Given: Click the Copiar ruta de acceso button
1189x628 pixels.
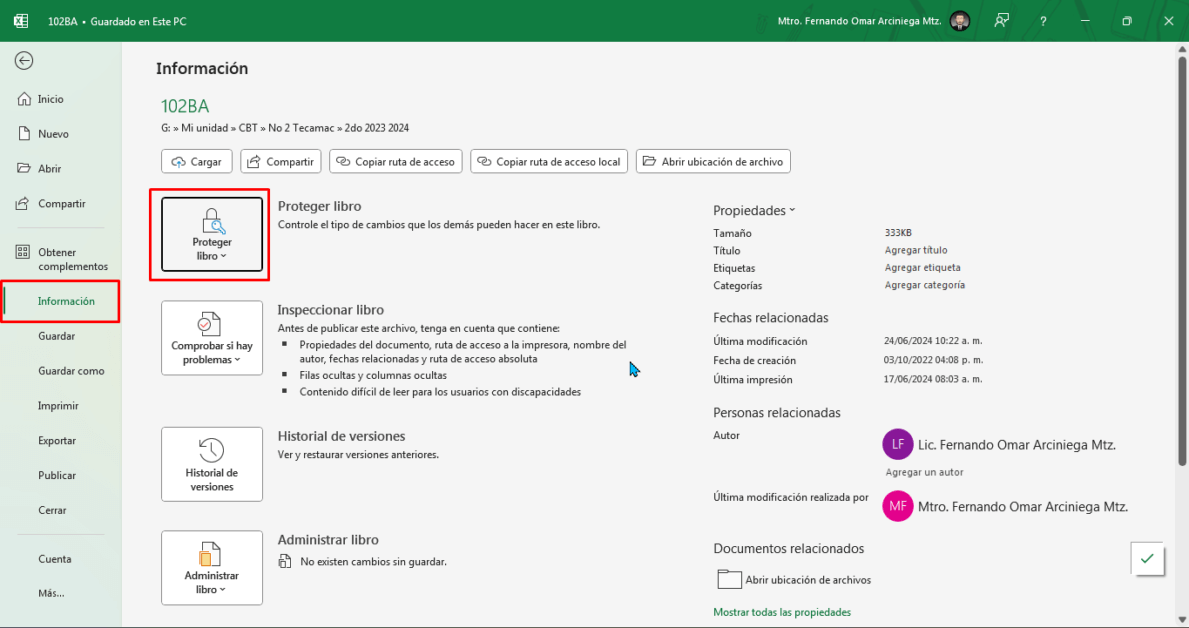Looking at the screenshot, I should (396, 161).
